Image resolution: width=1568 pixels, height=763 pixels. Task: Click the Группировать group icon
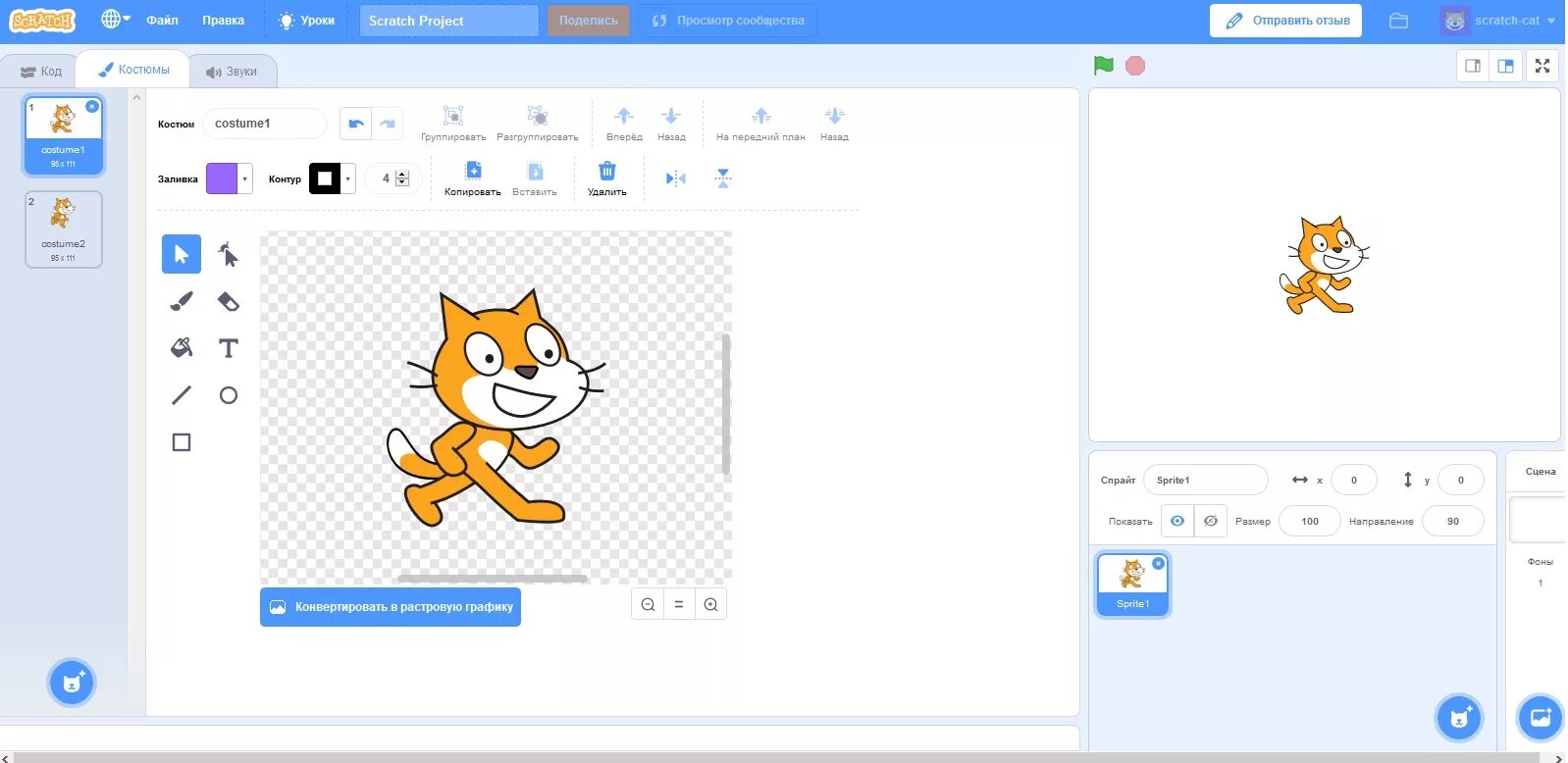point(453,116)
